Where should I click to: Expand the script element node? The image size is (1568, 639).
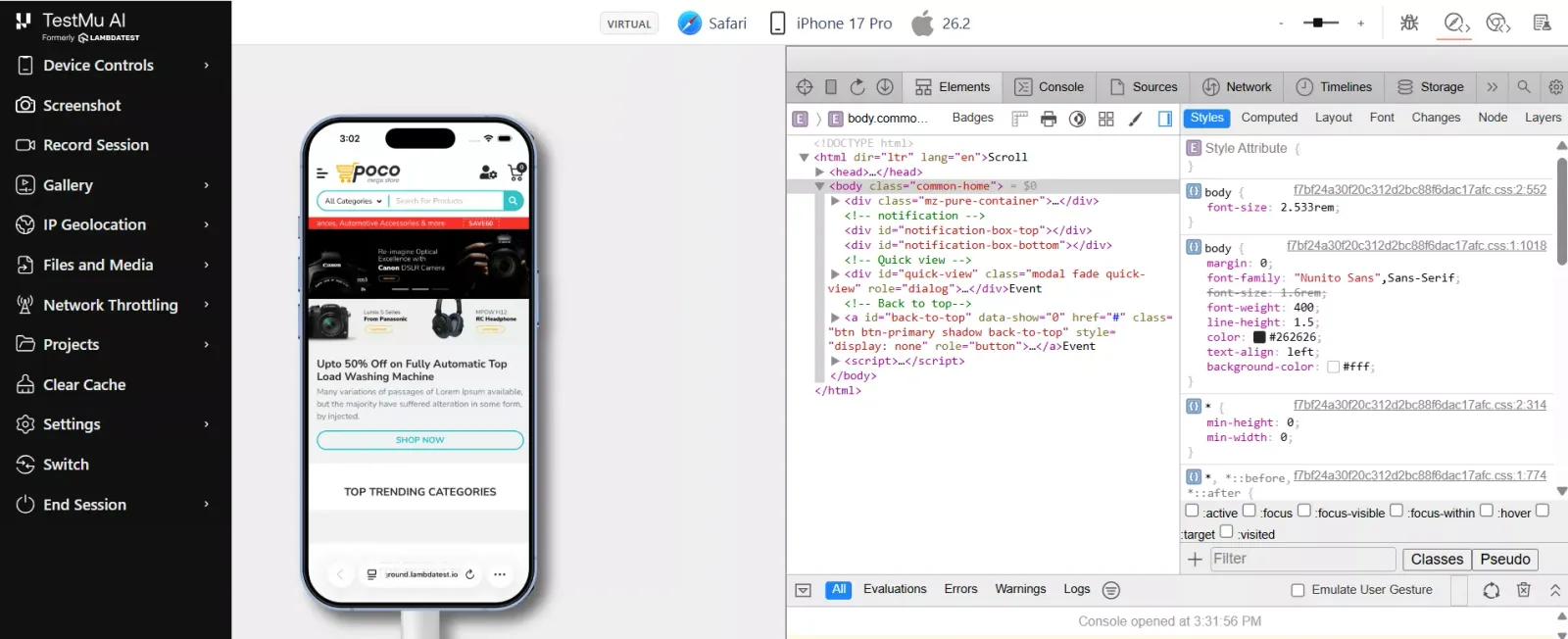tap(836, 361)
